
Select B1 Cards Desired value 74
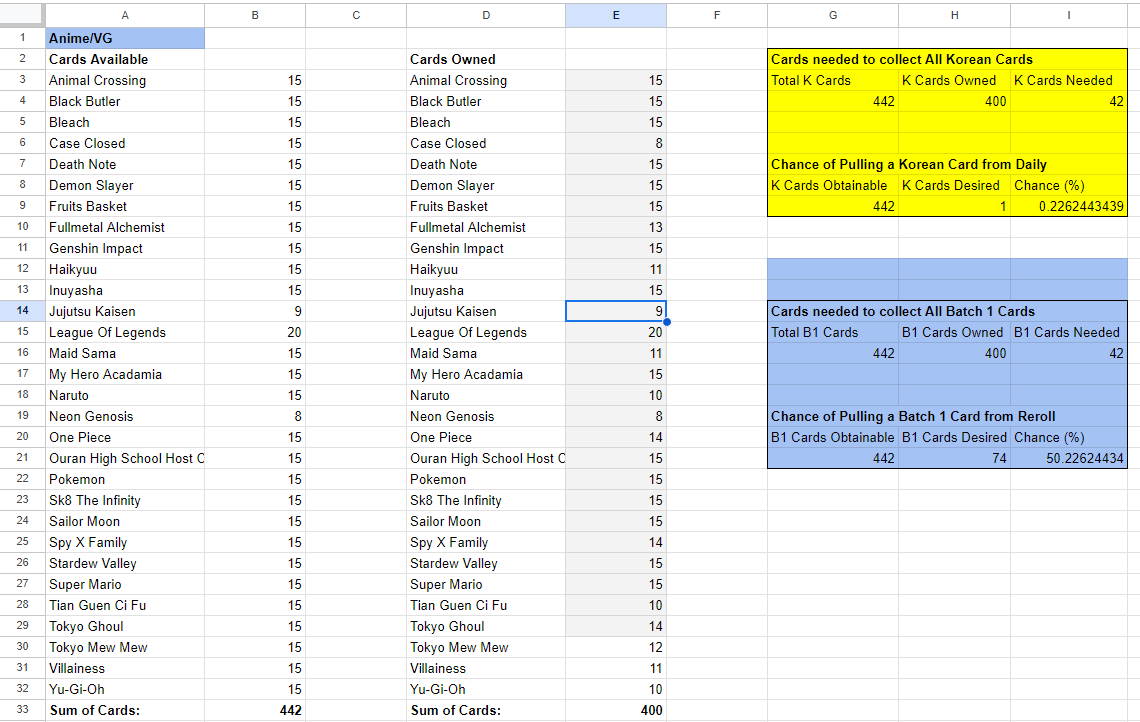pyautogui.click(x=954, y=459)
